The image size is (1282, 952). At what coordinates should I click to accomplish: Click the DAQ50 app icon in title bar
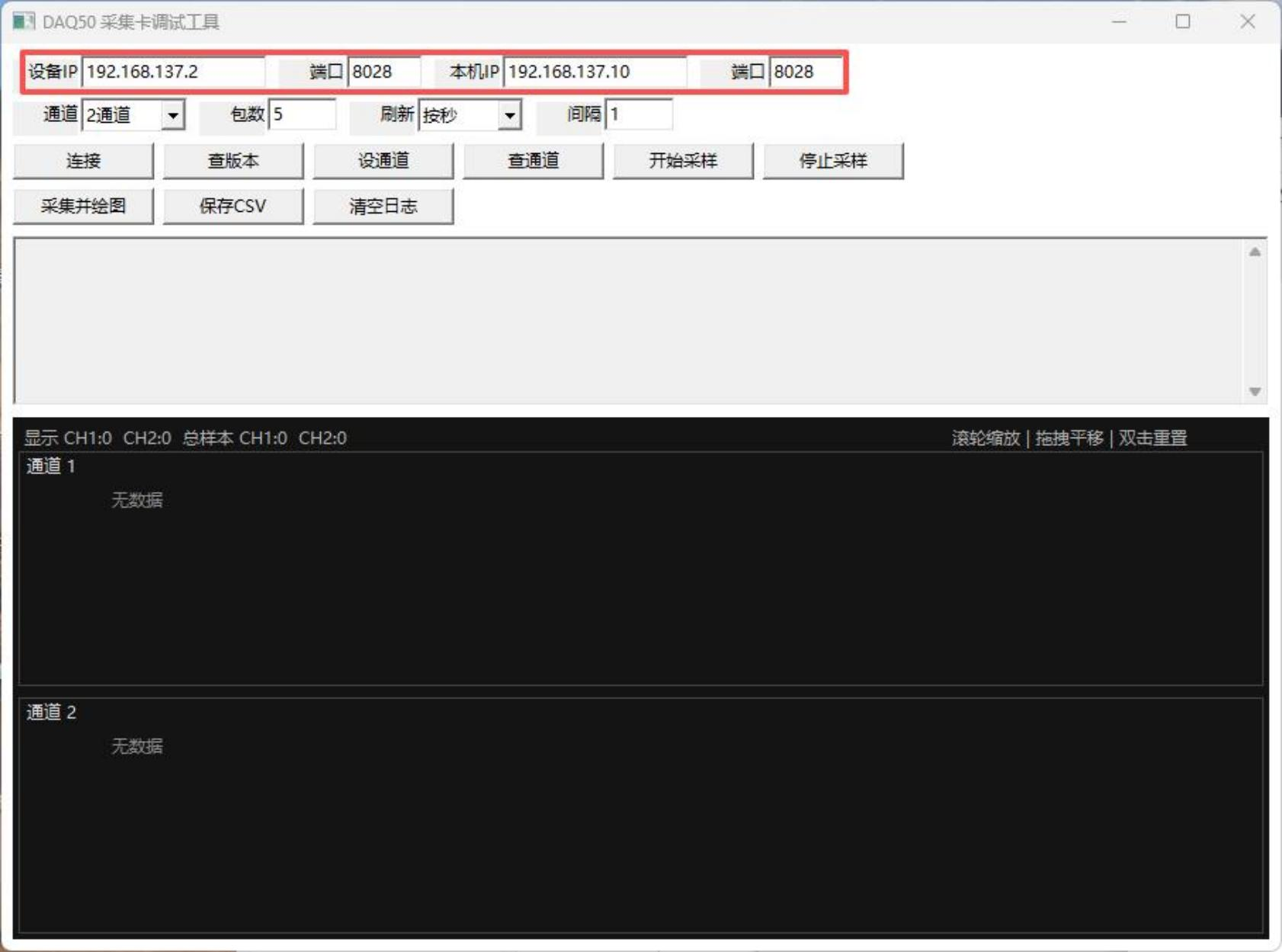coord(24,21)
